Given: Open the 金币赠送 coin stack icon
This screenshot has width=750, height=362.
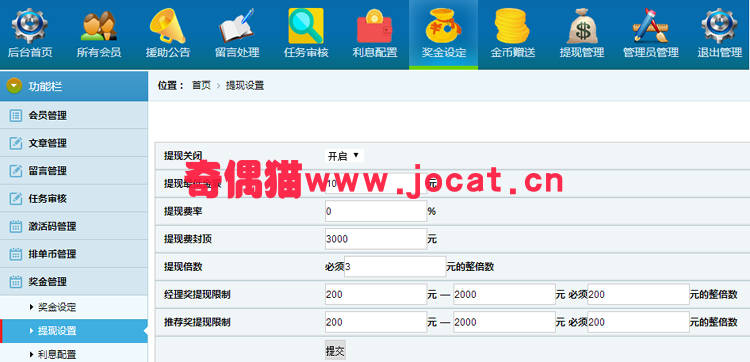Looking at the screenshot, I should tap(512, 26).
